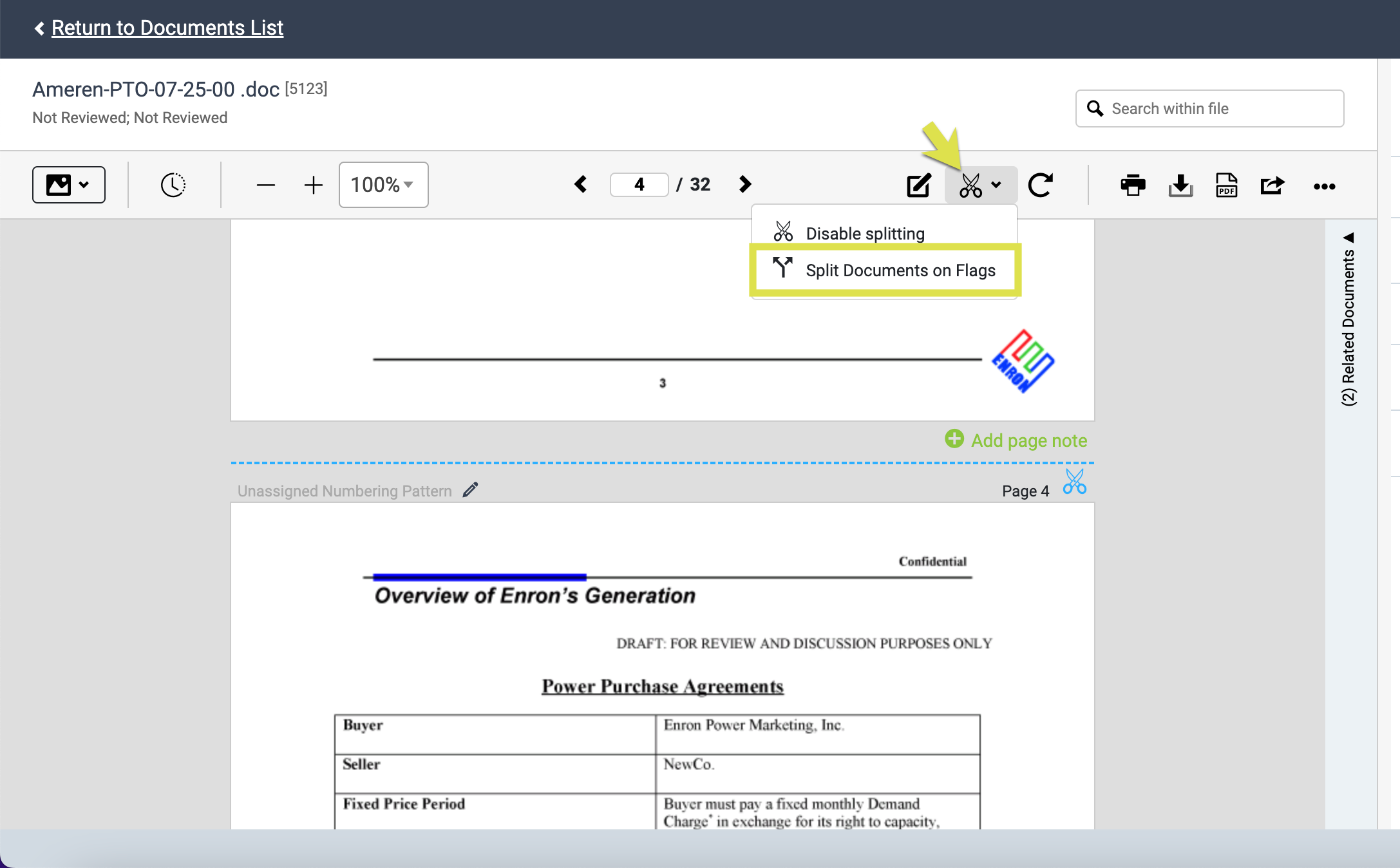The height and width of the screenshot is (868, 1400).
Task: Select Split Documents on Flags
Action: coord(885,270)
